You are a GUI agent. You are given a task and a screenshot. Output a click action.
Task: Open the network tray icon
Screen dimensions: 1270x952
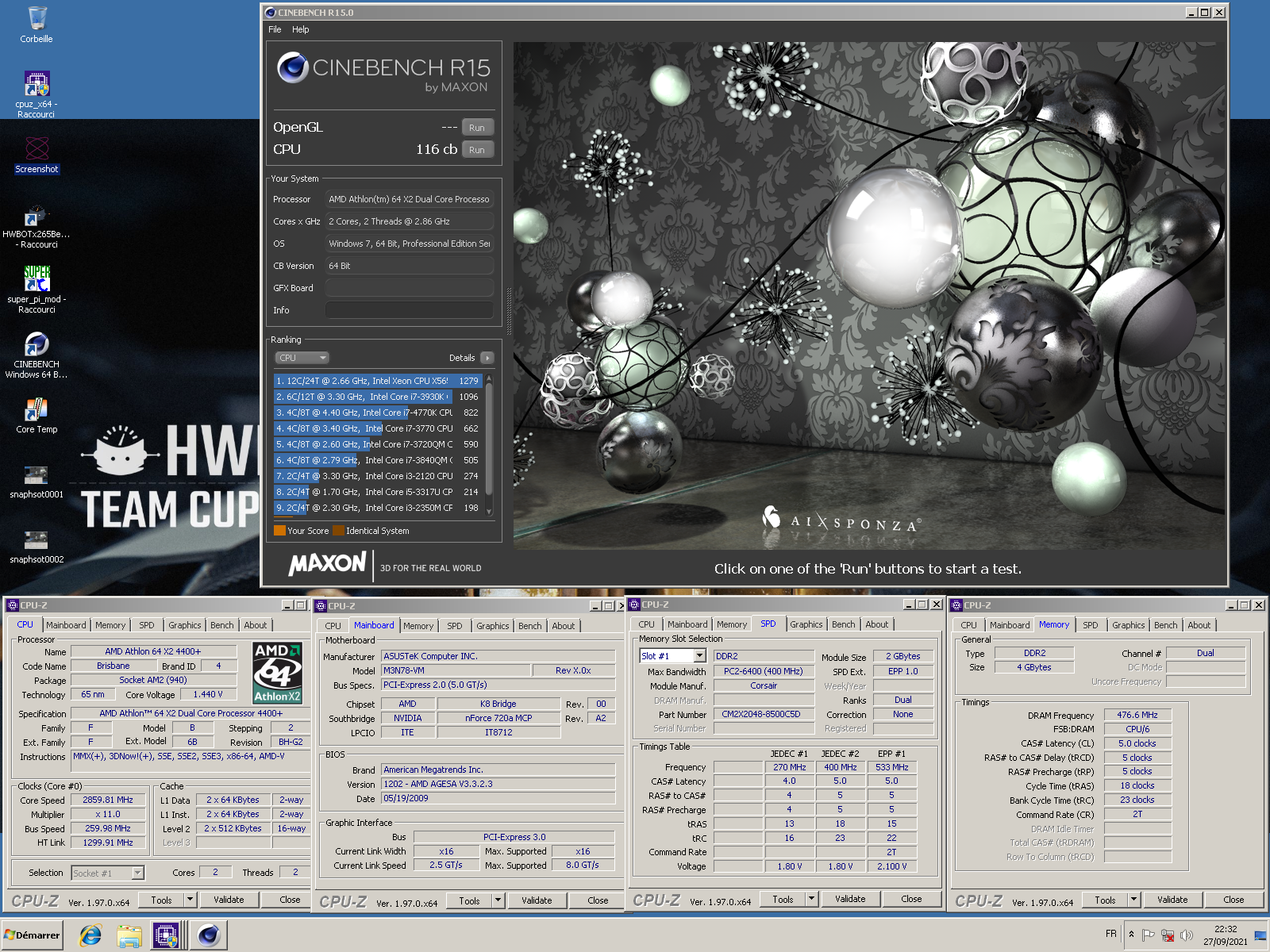(x=1168, y=935)
